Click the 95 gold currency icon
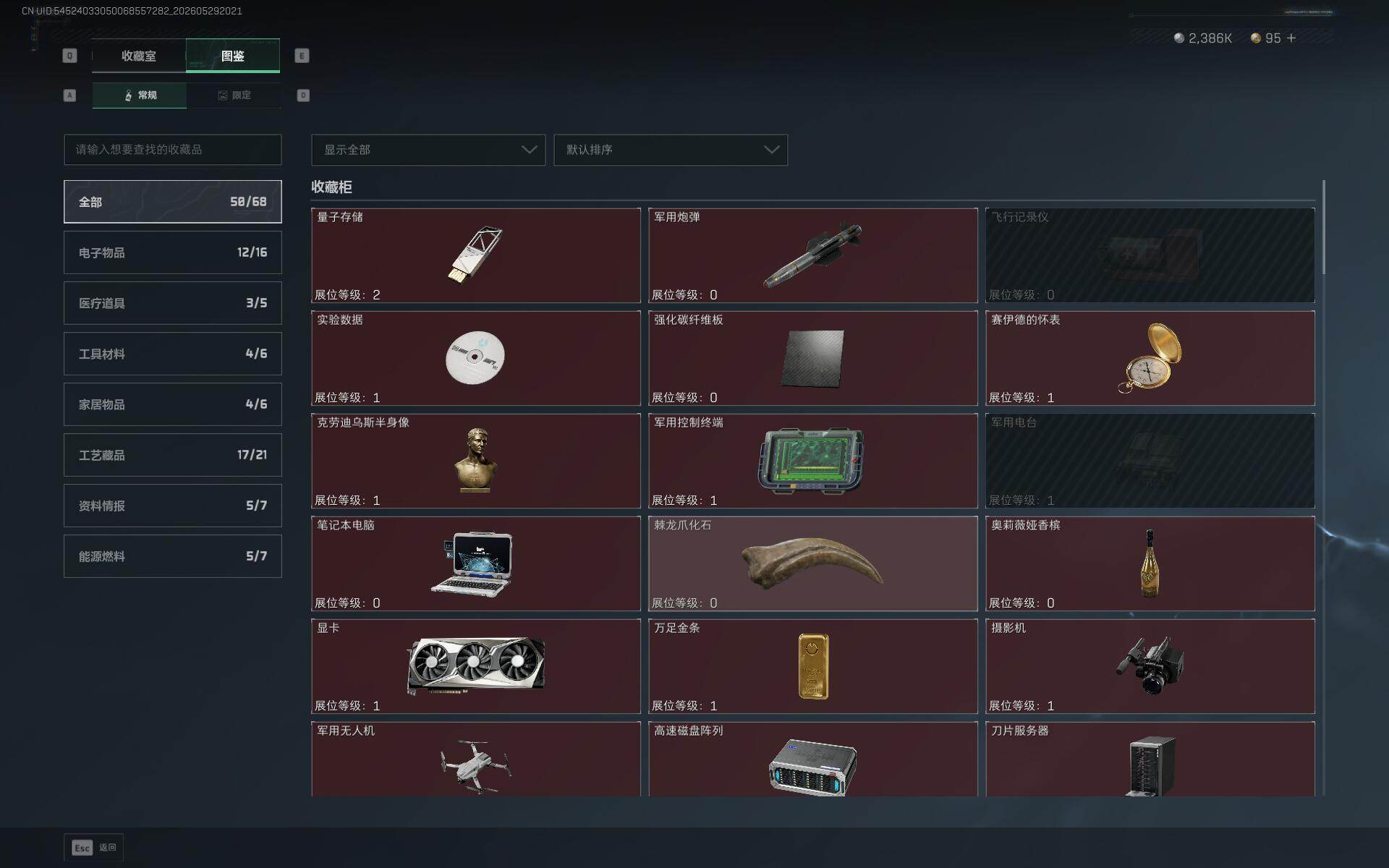 click(x=1256, y=38)
